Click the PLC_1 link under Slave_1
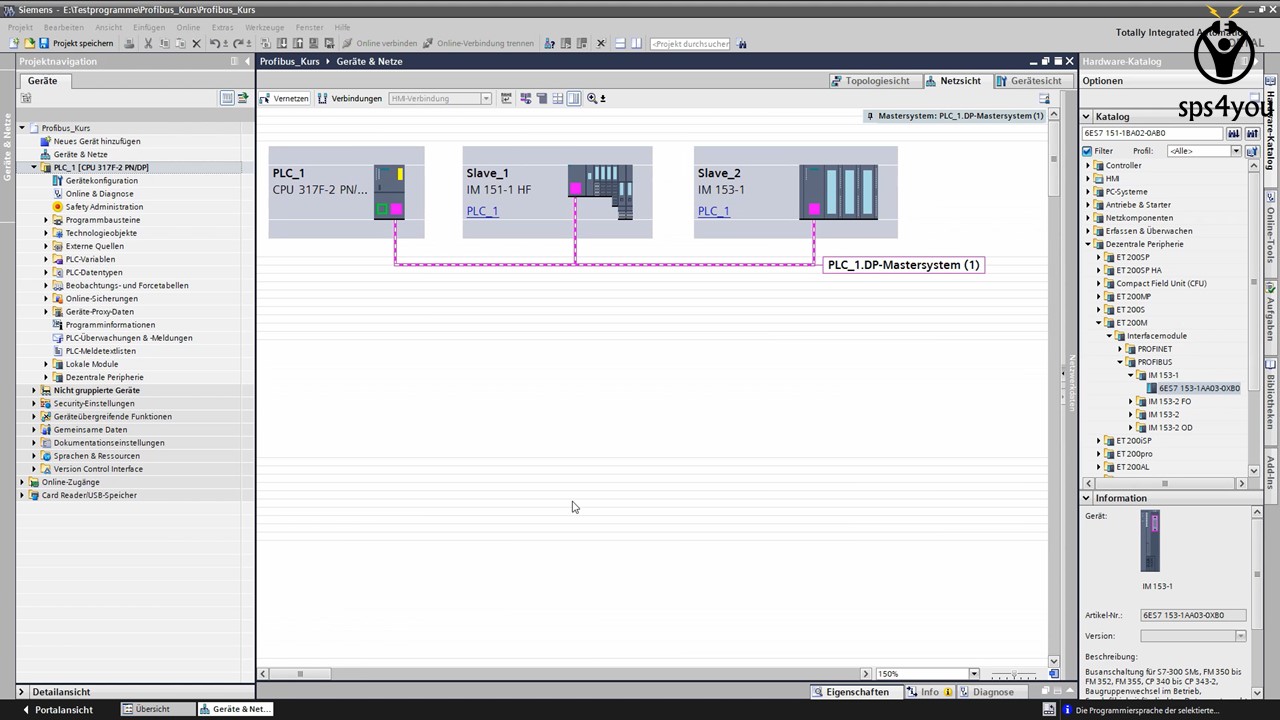 (x=482, y=211)
